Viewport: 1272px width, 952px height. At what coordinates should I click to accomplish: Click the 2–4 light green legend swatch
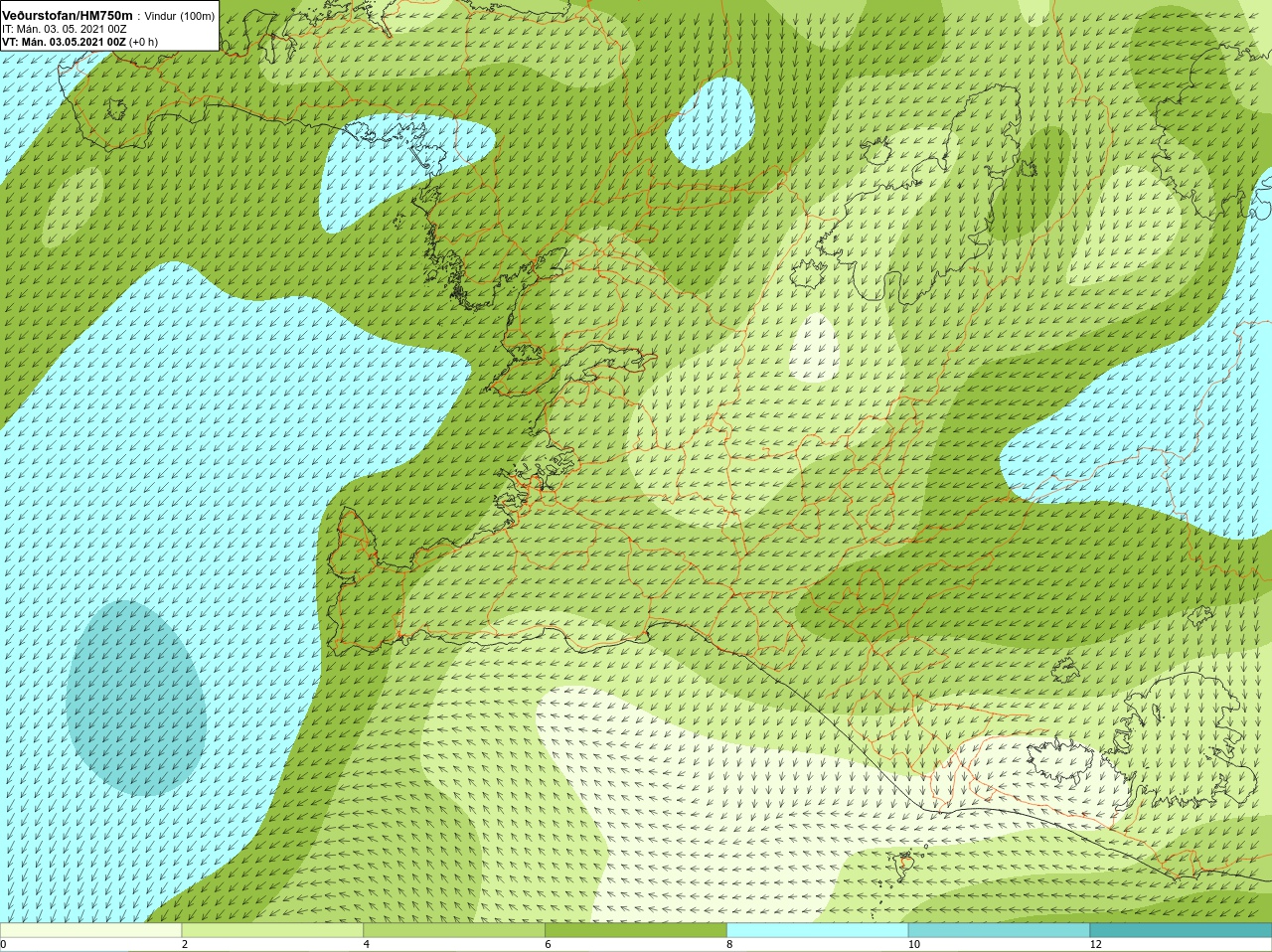[x=272, y=930]
